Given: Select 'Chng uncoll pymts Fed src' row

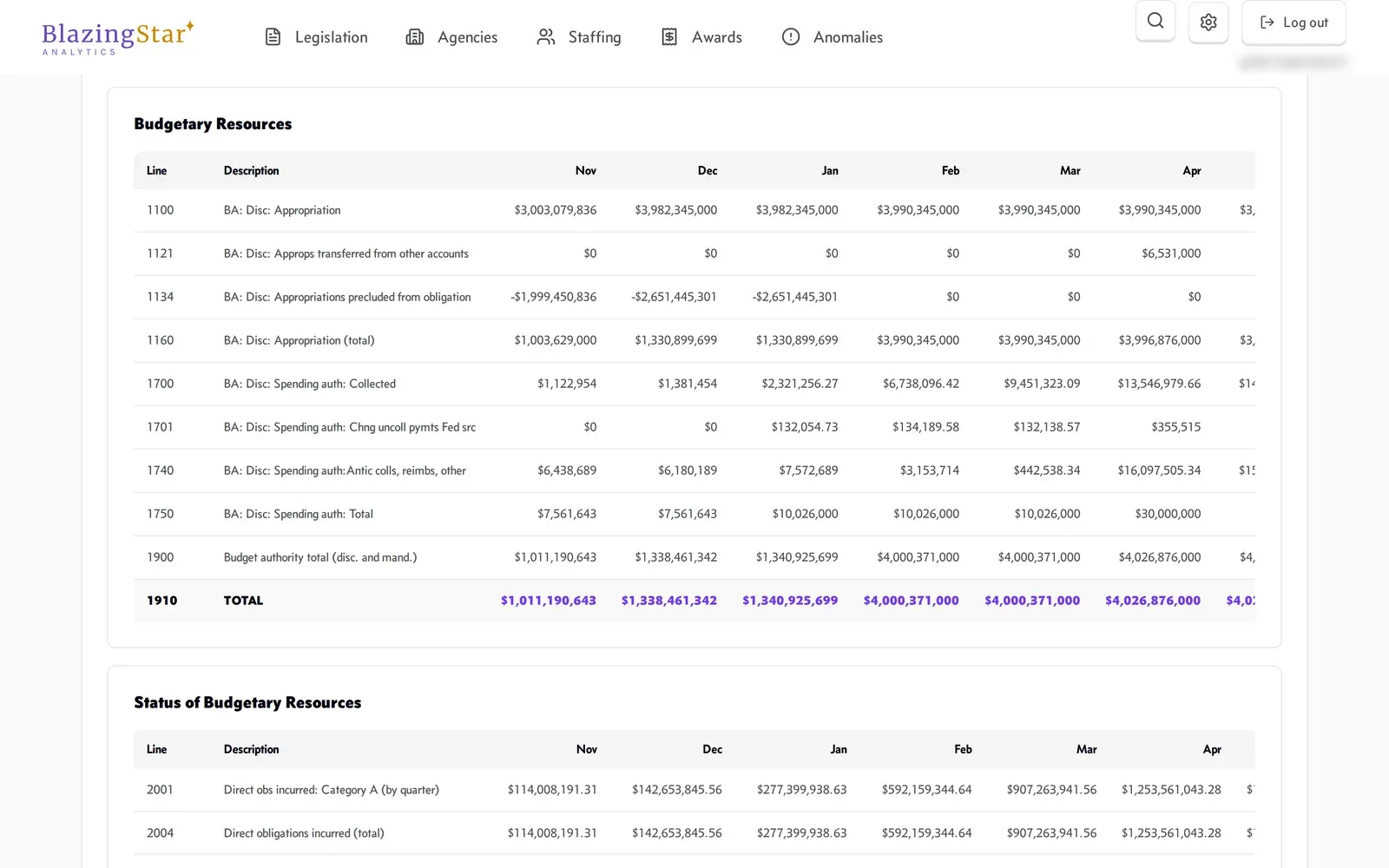Looking at the screenshot, I should [x=694, y=427].
